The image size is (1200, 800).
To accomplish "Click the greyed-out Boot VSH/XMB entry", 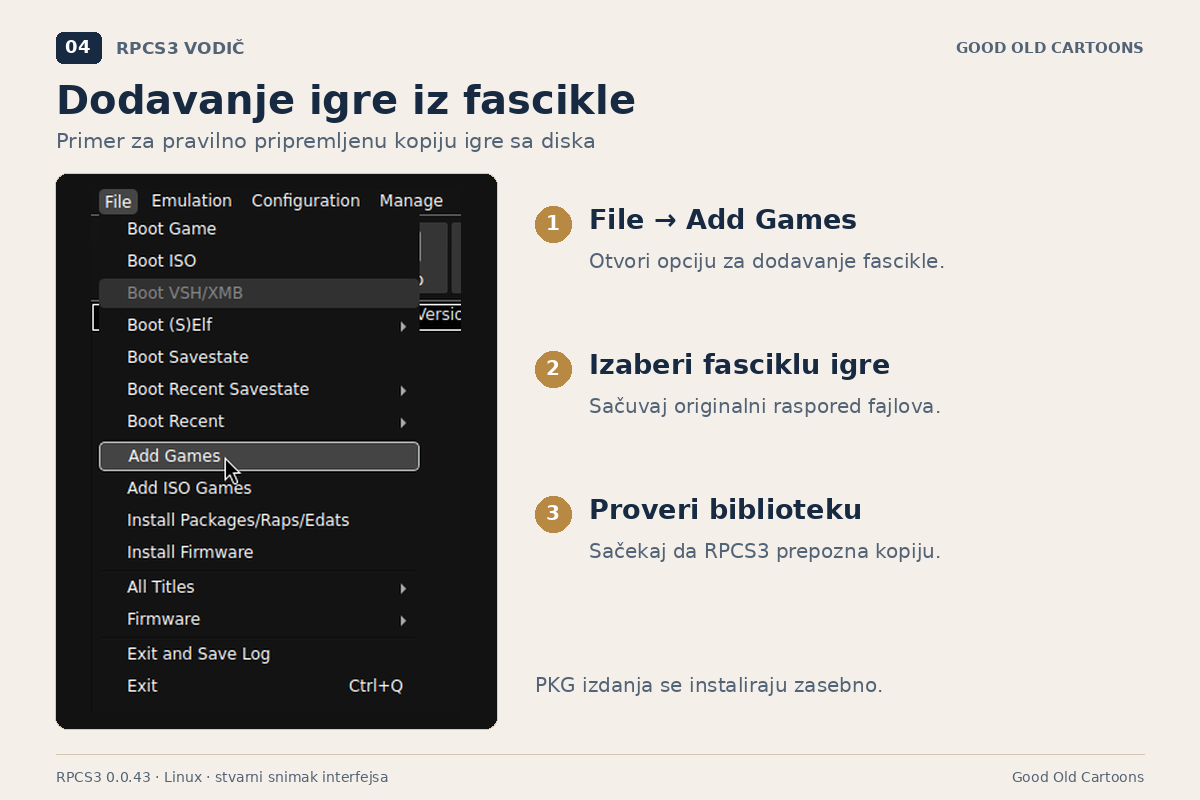I will coord(259,293).
